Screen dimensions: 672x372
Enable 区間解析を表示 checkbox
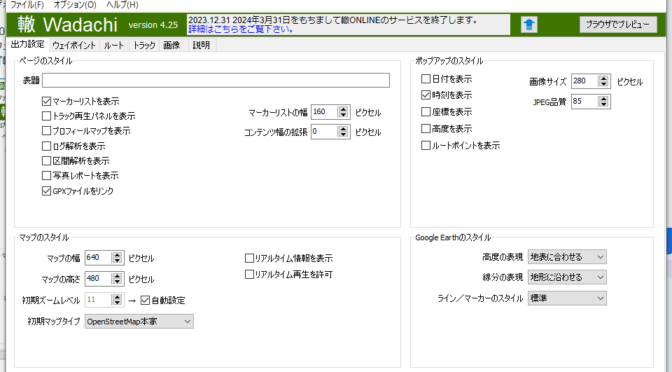click(x=46, y=161)
